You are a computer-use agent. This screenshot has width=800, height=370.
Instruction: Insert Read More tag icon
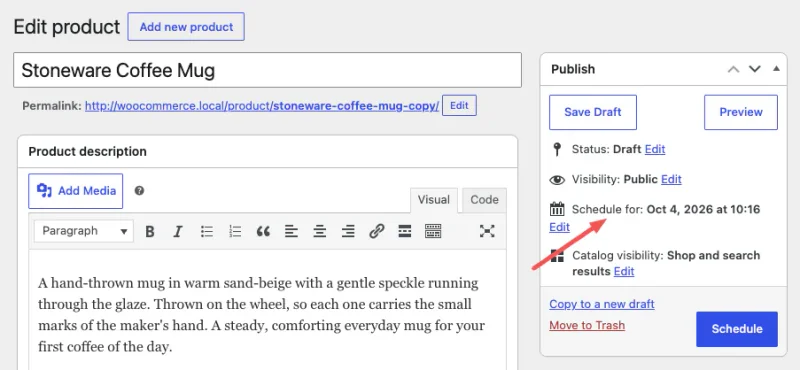[x=405, y=231]
